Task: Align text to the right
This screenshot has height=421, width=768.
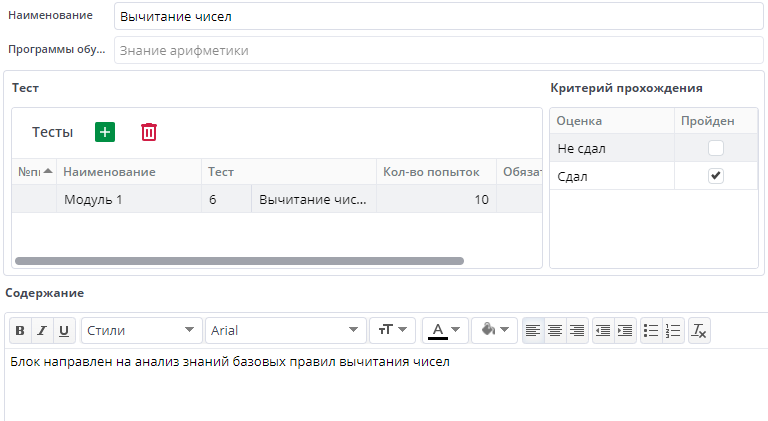Action: tap(577, 330)
